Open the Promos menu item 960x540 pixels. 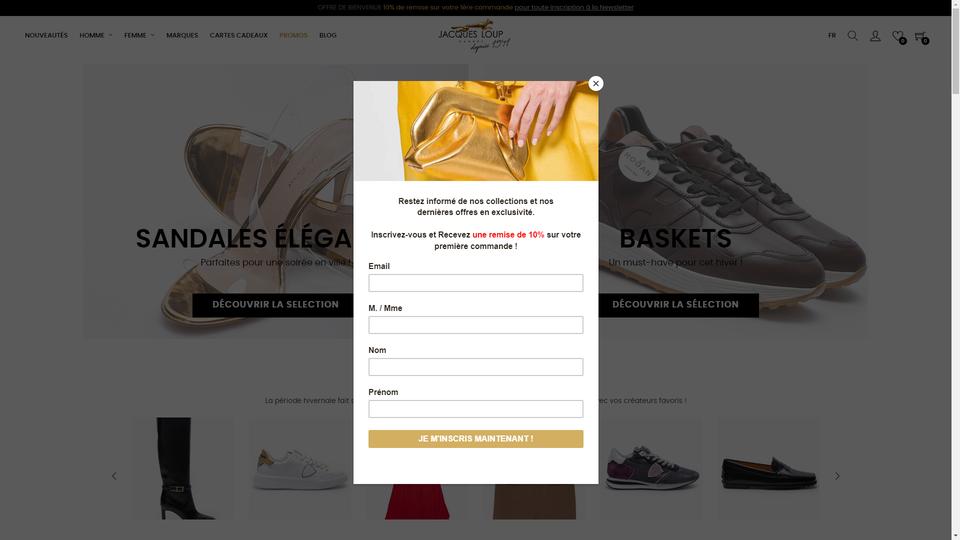(x=293, y=36)
